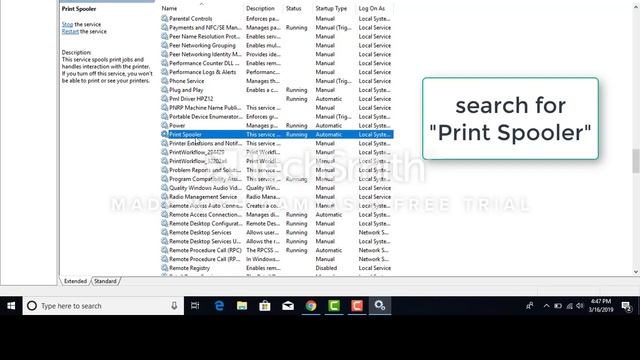Open the green Camtasia taskbar icon
Image resolution: width=640 pixels, height=360 pixels.
coord(334,306)
